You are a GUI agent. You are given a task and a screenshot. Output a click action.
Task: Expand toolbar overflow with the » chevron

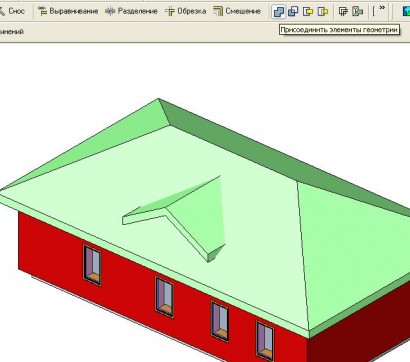tap(382, 8)
